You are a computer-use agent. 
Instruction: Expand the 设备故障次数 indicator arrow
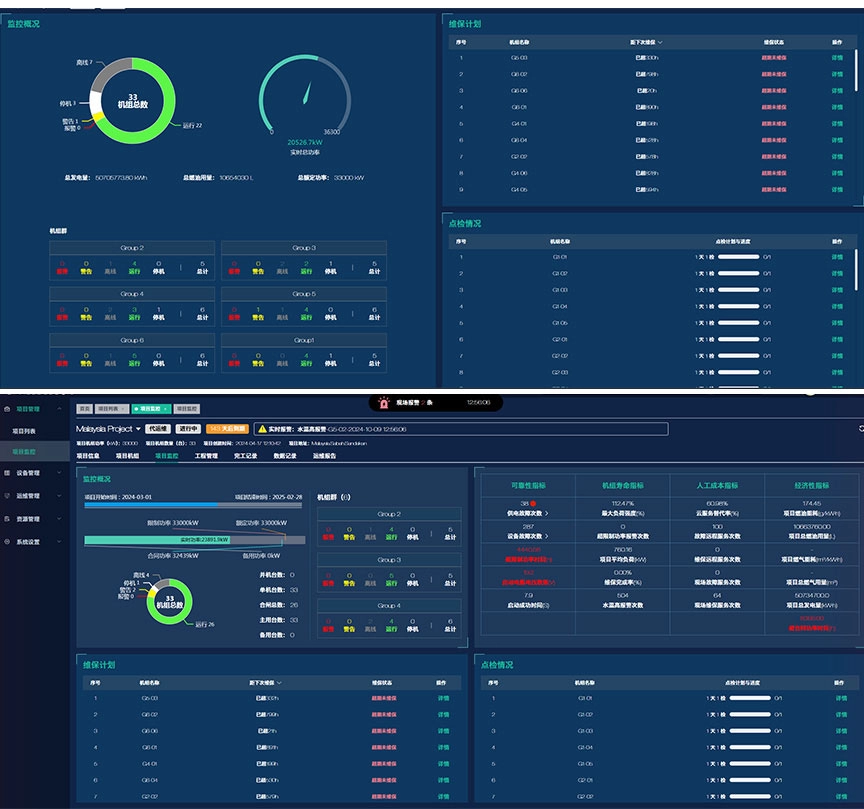coord(547,538)
